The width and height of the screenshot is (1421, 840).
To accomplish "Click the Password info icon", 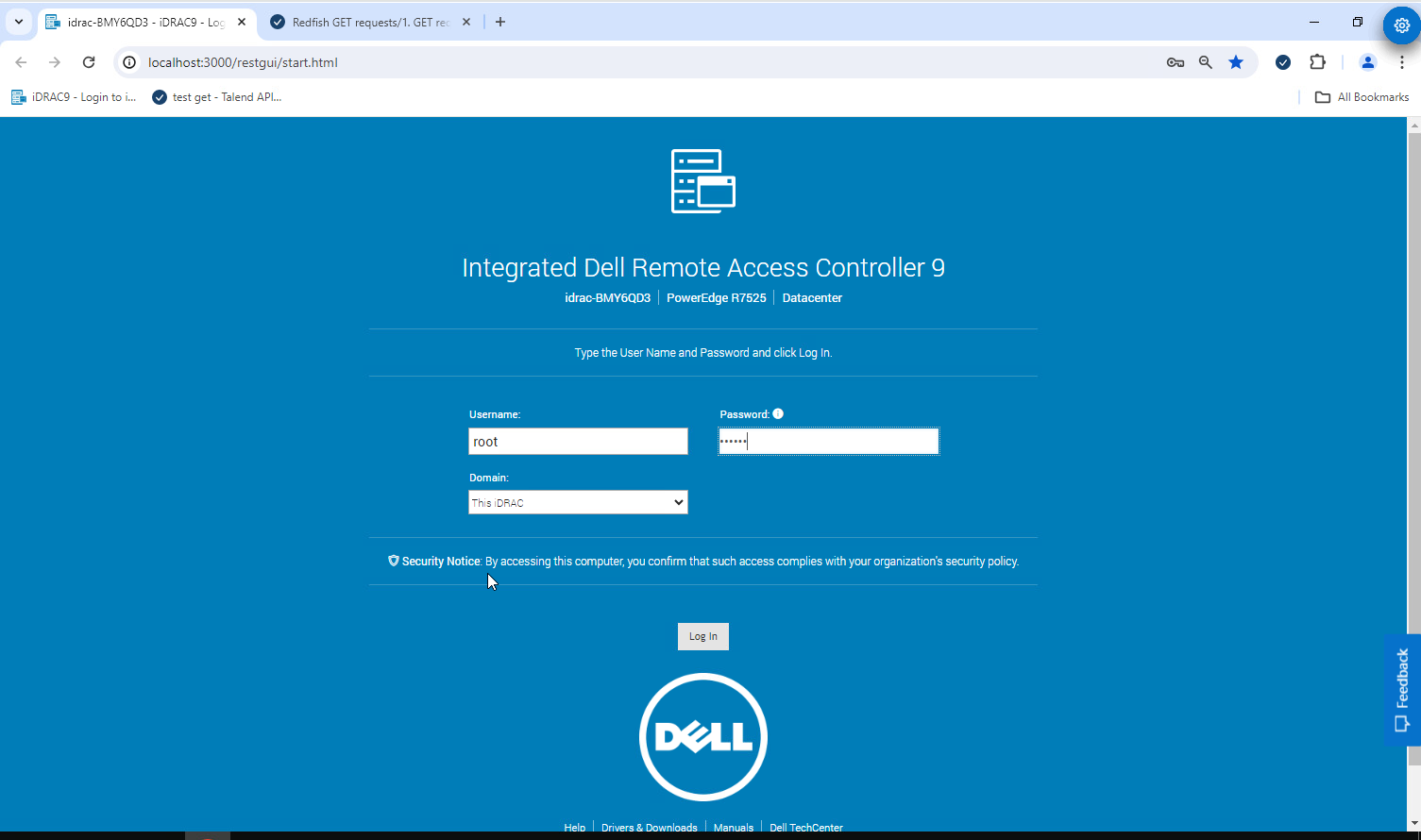I will (x=778, y=413).
